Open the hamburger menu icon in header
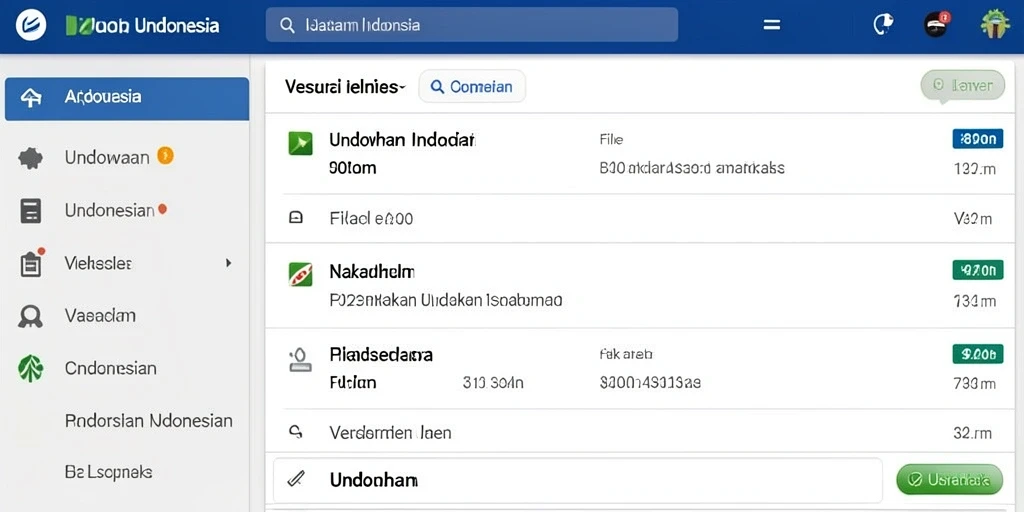This screenshot has height=512, width=1024. (772, 25)
